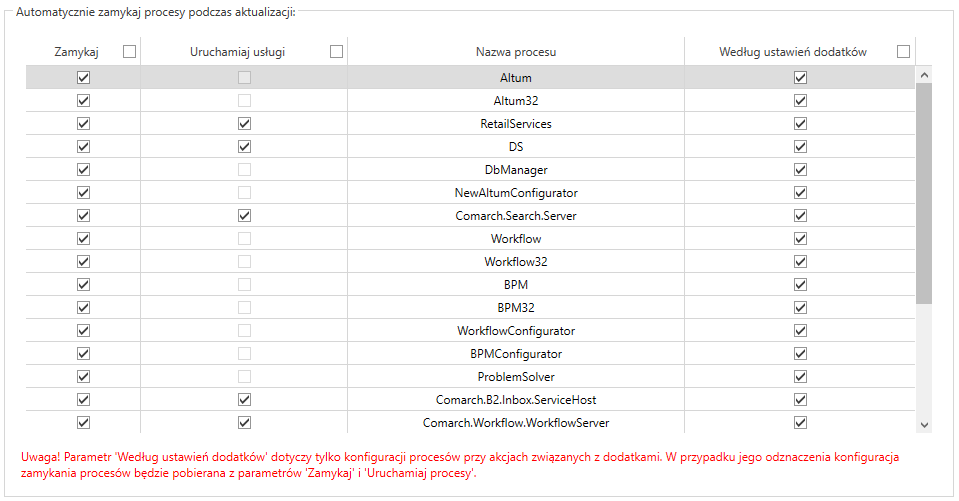Uncheck Zamykaj for the Altum row
This screenshot has height=501, width=959.
pos(83,78)
